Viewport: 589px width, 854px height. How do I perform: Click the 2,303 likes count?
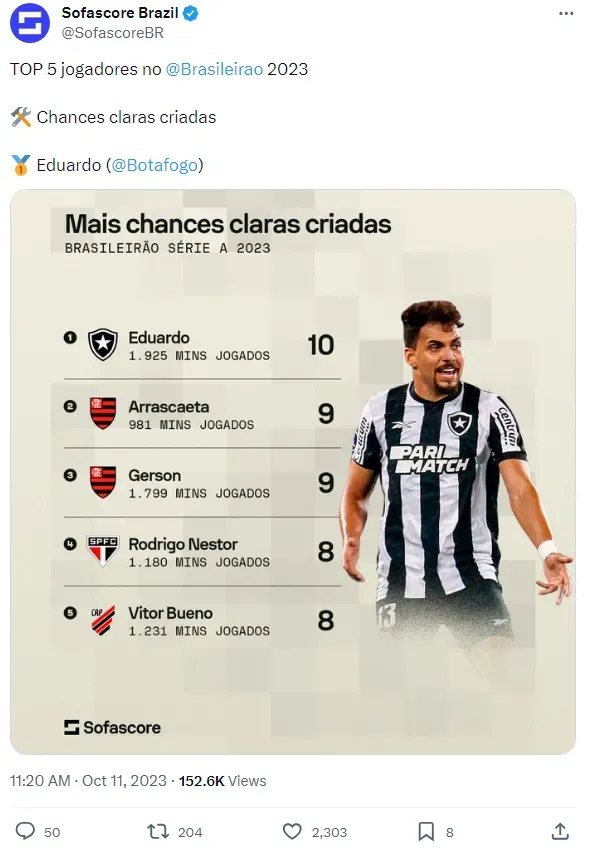[329, 832]
